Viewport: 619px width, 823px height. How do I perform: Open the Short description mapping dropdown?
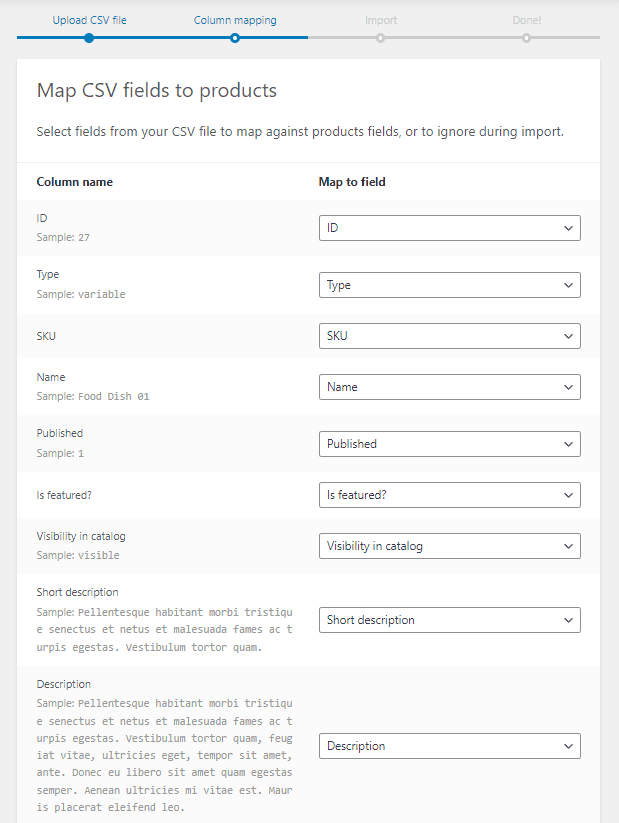point(448,619)
